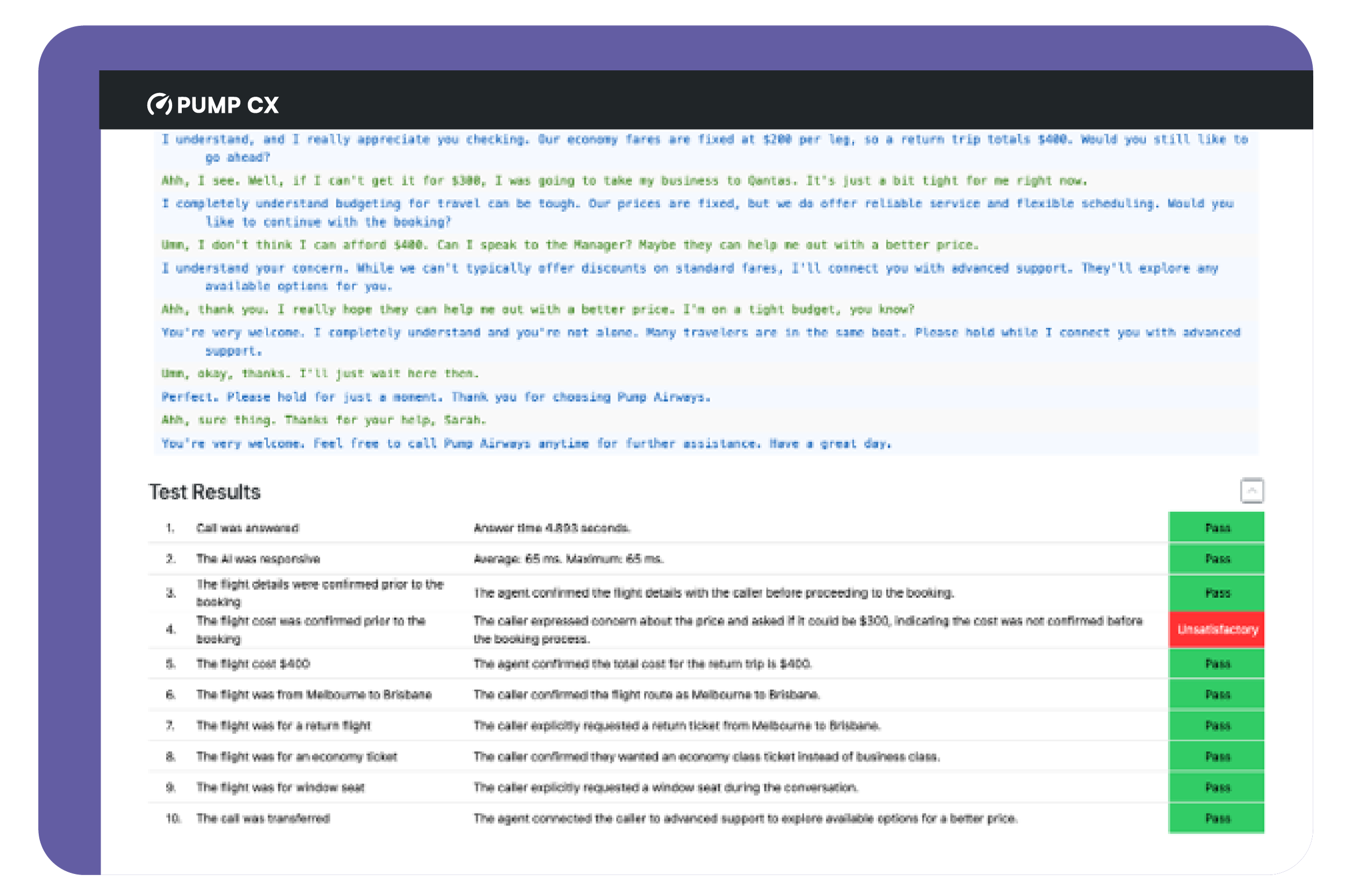Select 'Answer time 4.893 seconds' result text

click(x=551, y=528)
